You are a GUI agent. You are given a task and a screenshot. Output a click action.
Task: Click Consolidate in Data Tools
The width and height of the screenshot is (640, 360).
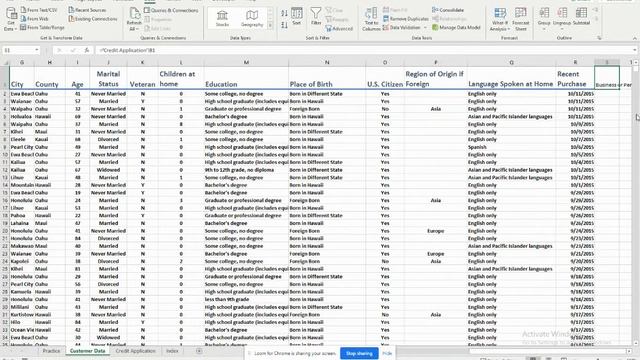click(448, 9)
